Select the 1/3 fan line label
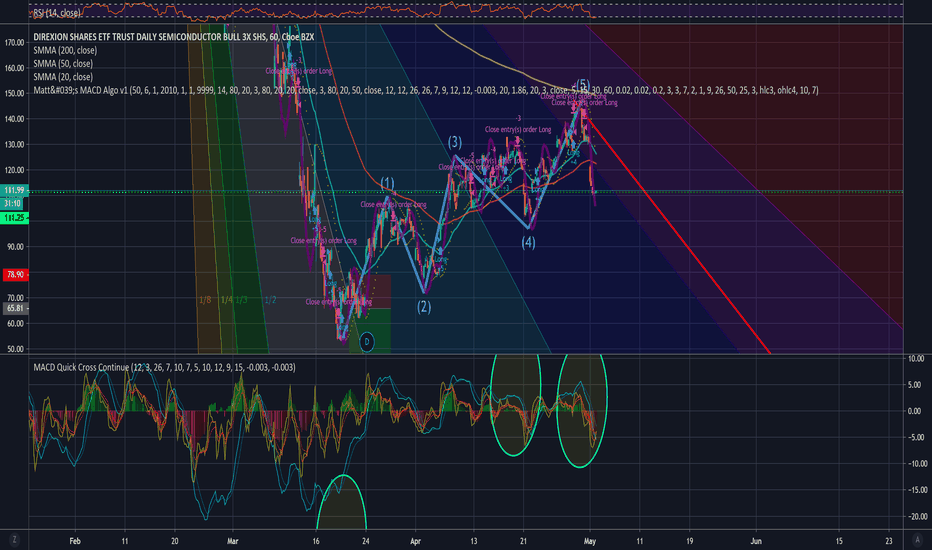 [241, 300]
